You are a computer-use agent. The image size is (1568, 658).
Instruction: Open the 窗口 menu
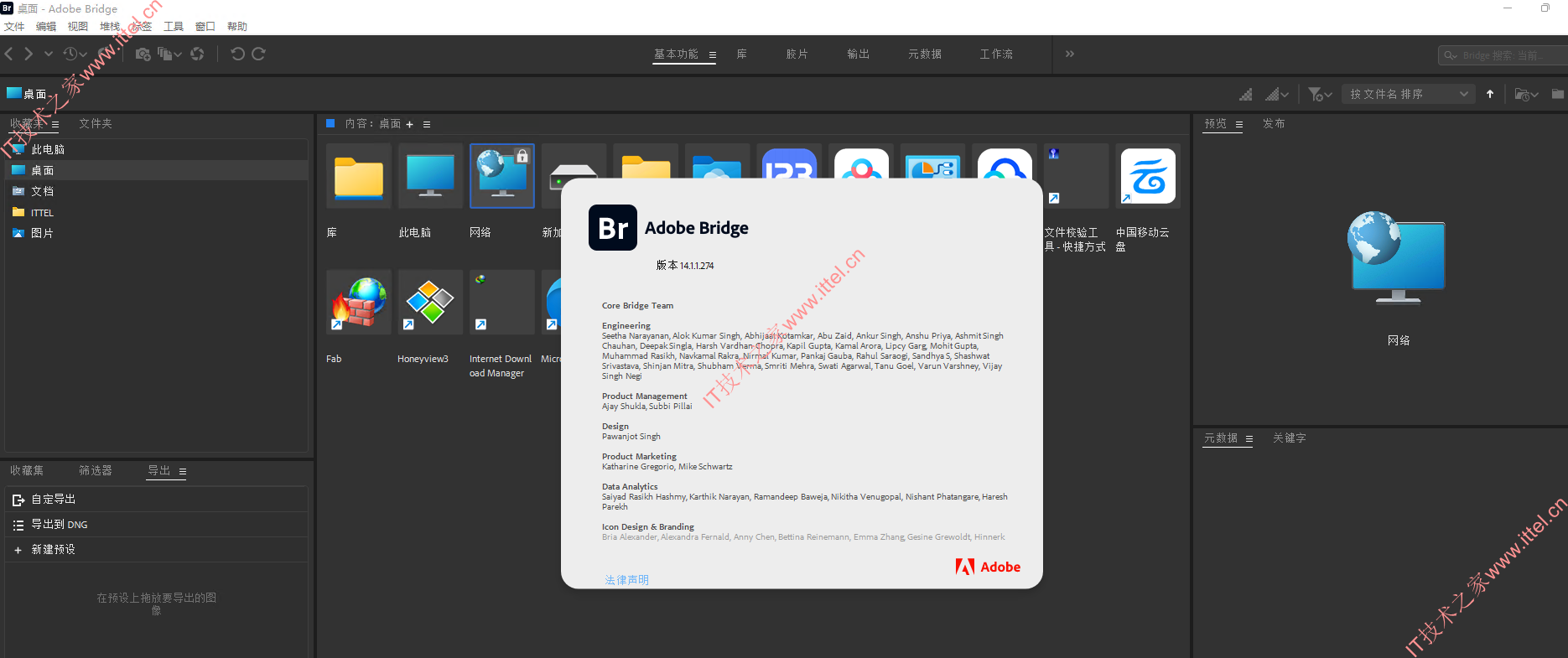[205, 27]
